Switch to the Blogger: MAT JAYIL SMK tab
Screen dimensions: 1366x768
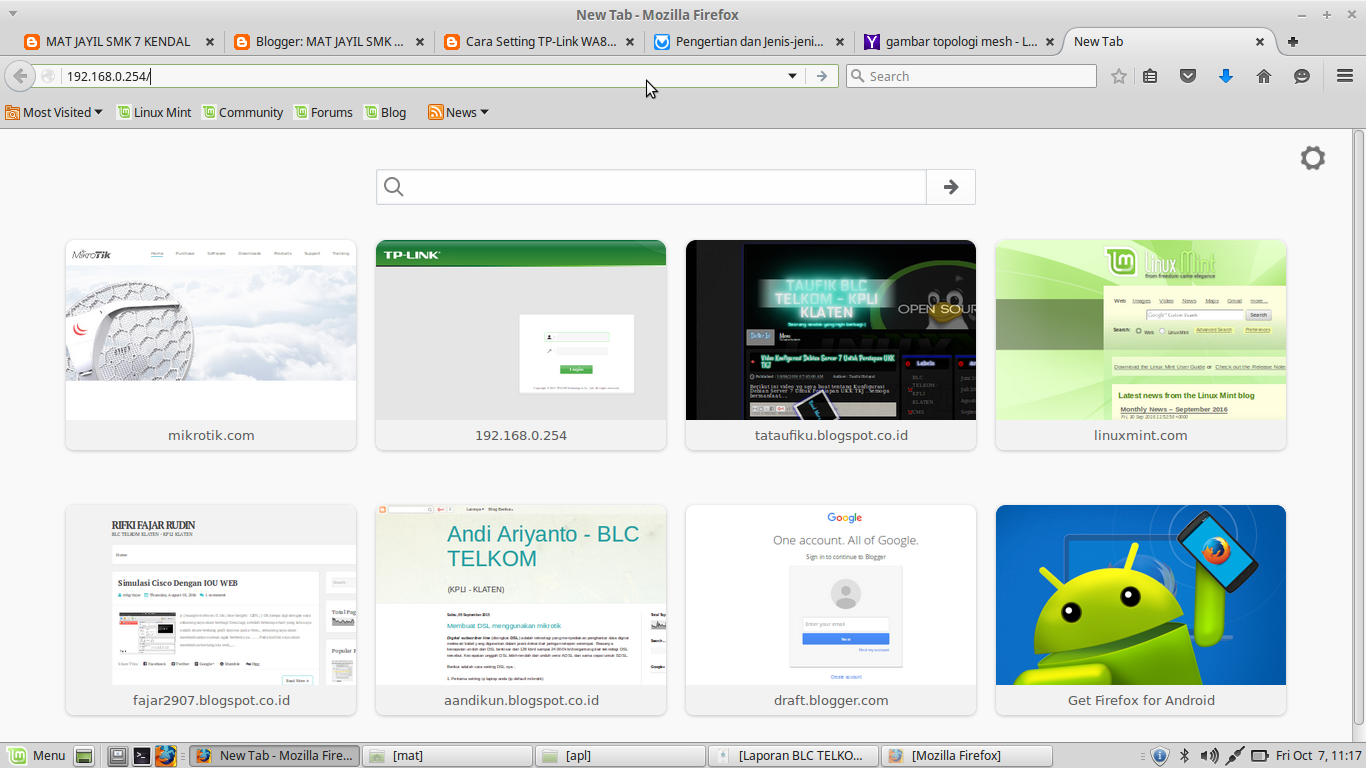point(329,42)
